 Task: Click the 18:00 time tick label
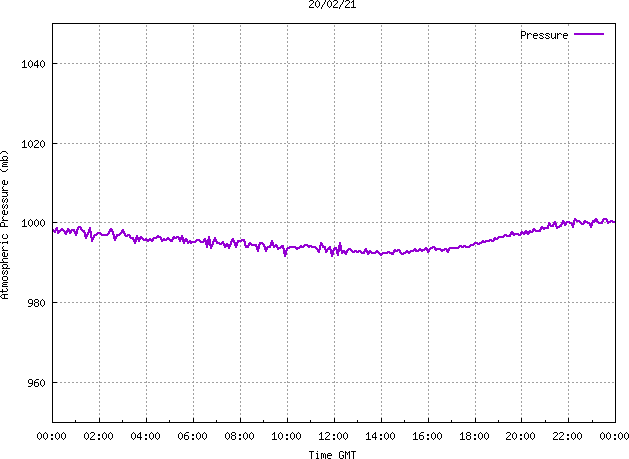474,436
